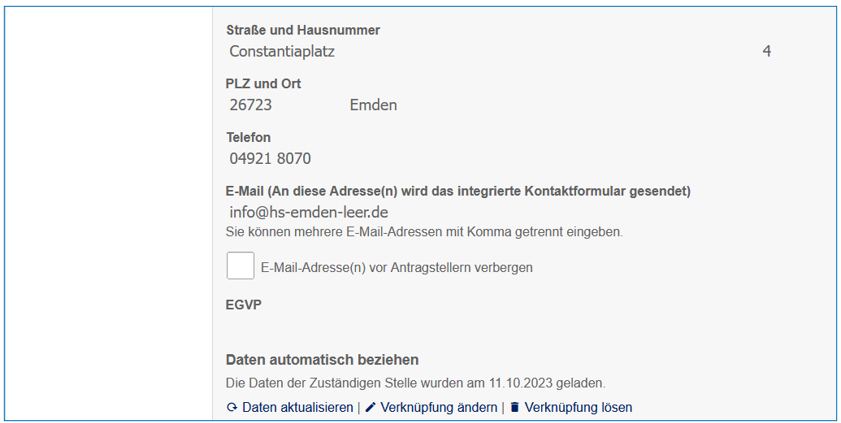Select the 'Verknüpfung lösen' link text
Screen dimensions: 841x423
click(578, 408)
